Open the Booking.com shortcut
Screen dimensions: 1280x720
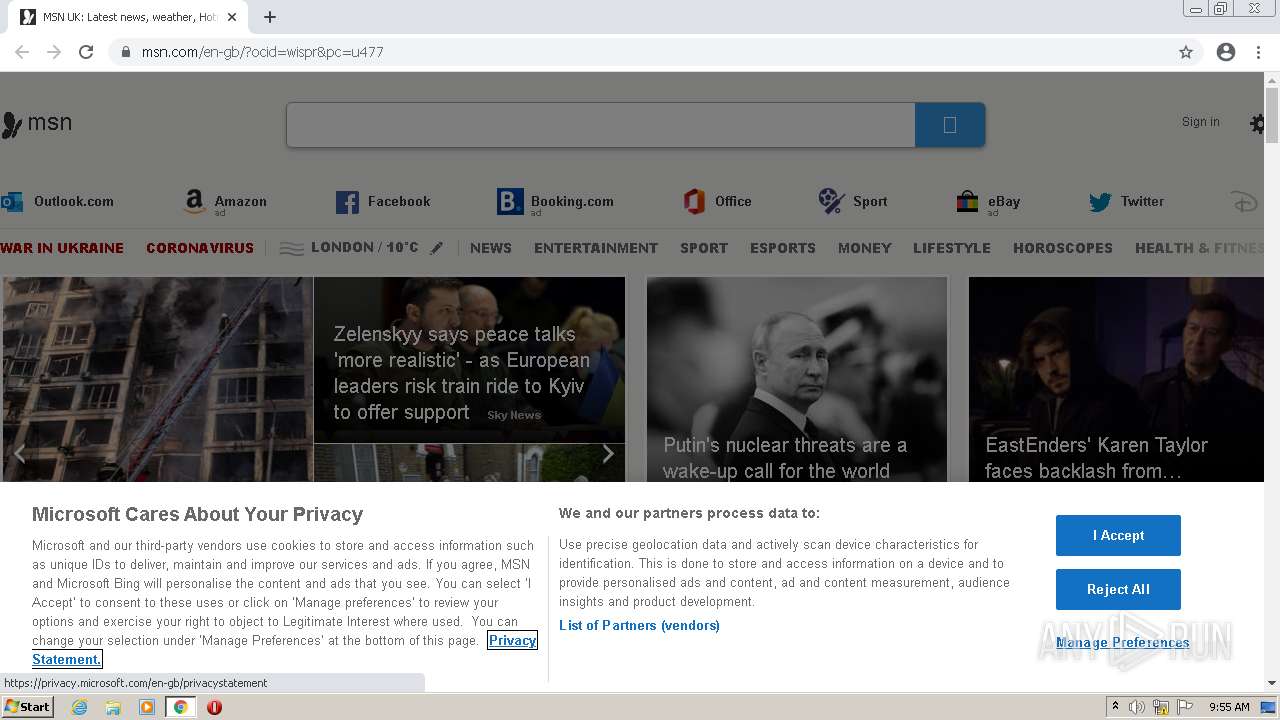pyautogui.click(x=555, y=202)
